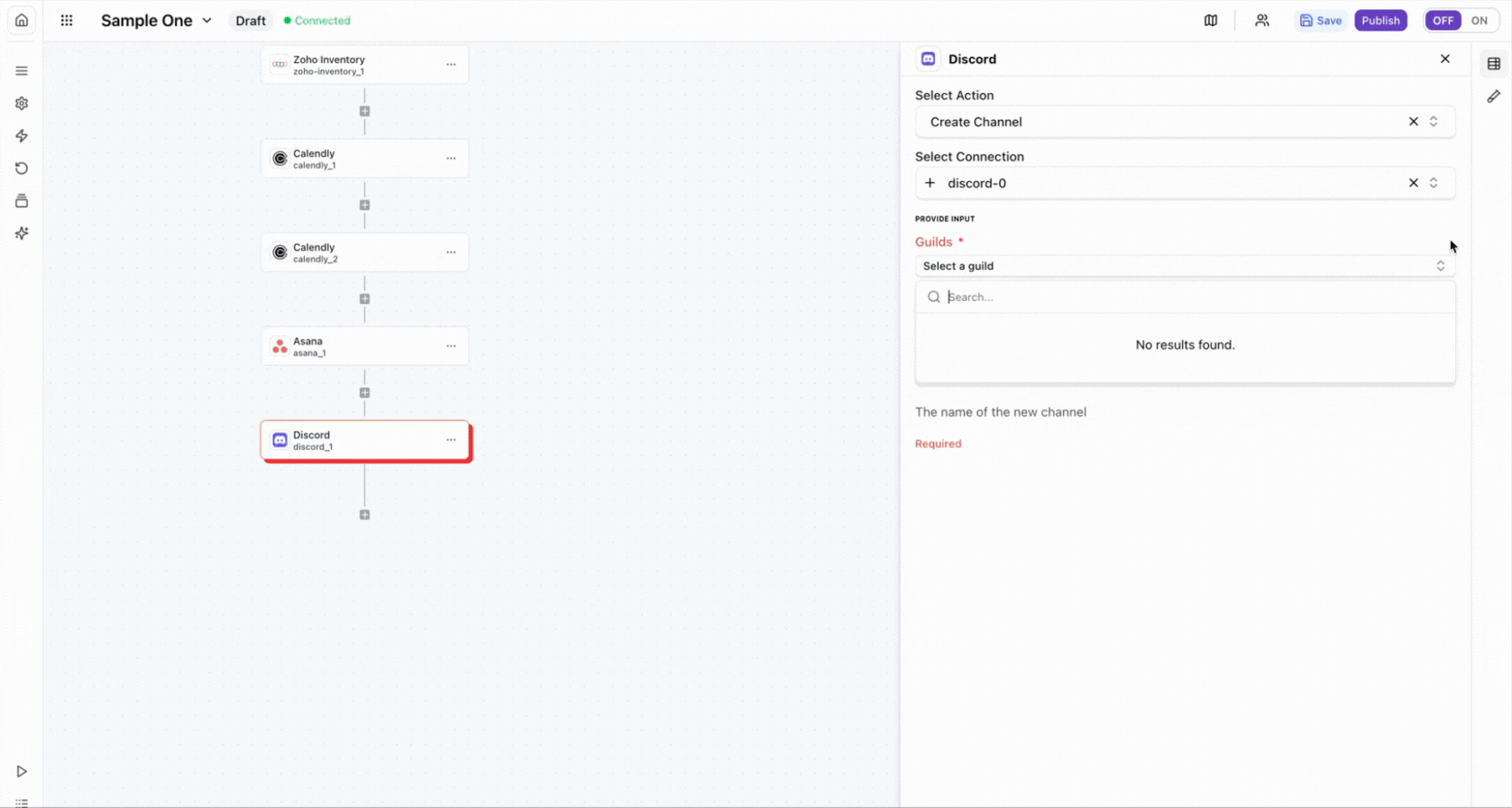Close the Discord panel
Image resolution: width=1512 pixels, height=808 pixels.
[x=1445, y=59]
